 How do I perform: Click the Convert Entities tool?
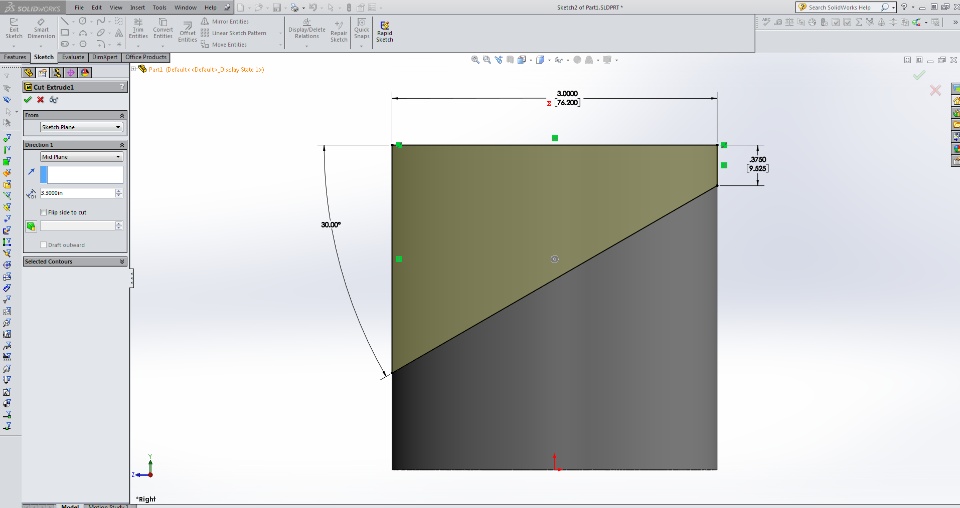(163, 29)
